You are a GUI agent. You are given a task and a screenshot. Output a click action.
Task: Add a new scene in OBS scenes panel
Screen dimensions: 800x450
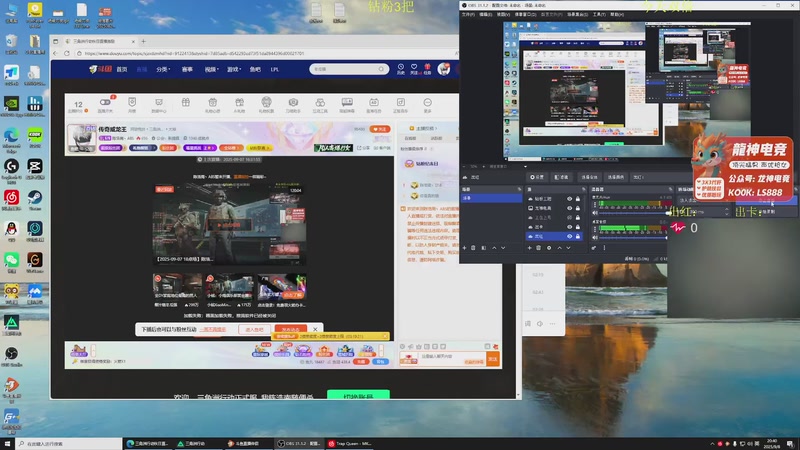point(464,248)
